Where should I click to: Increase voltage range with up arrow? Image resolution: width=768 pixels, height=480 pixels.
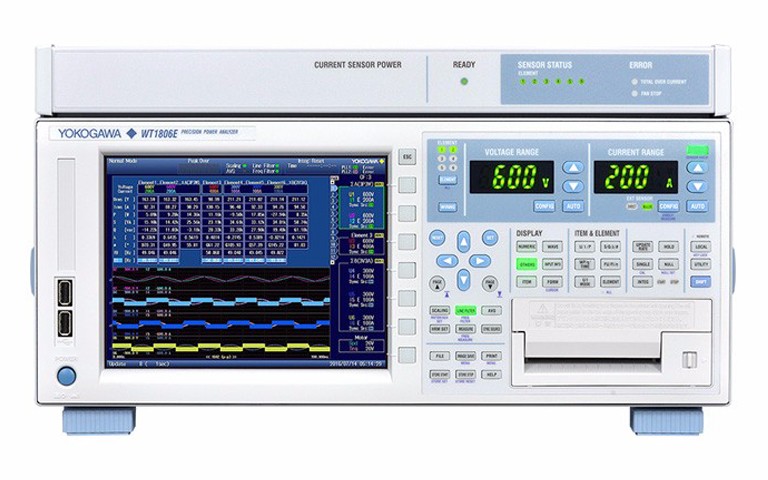click(x=572, y=168)
